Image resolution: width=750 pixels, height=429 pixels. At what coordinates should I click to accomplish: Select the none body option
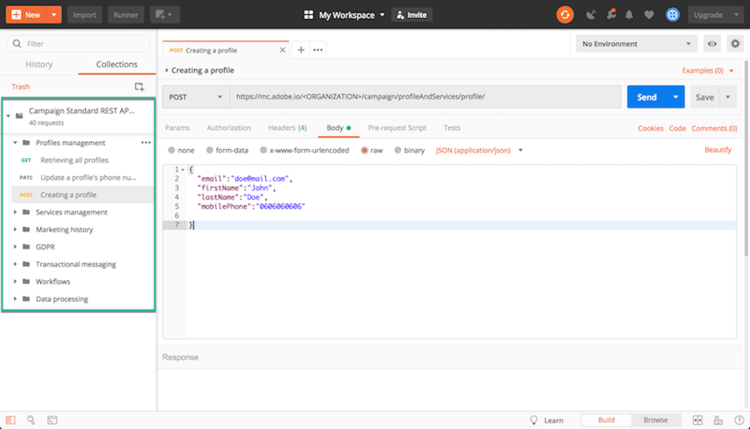181,150
